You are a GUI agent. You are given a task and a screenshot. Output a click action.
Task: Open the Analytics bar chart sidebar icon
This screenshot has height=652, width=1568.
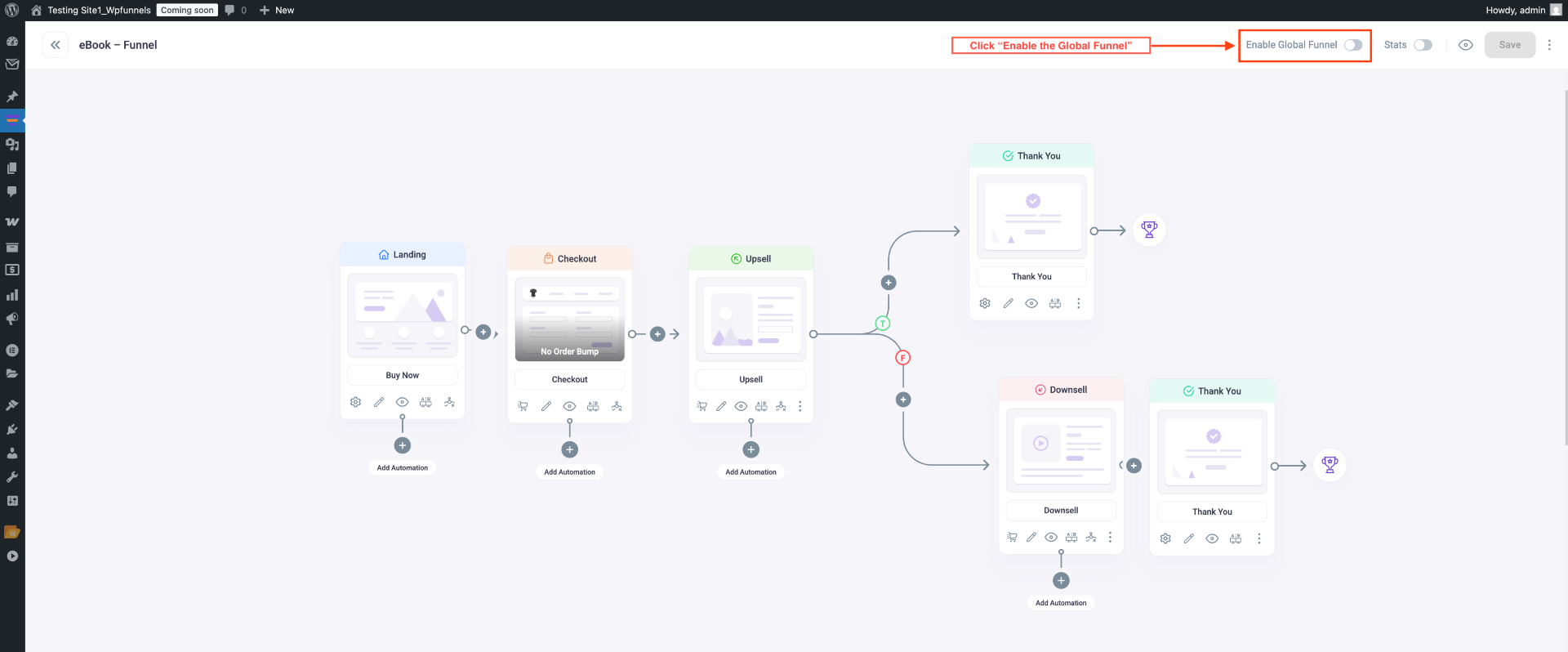click(x=12, y=295)
